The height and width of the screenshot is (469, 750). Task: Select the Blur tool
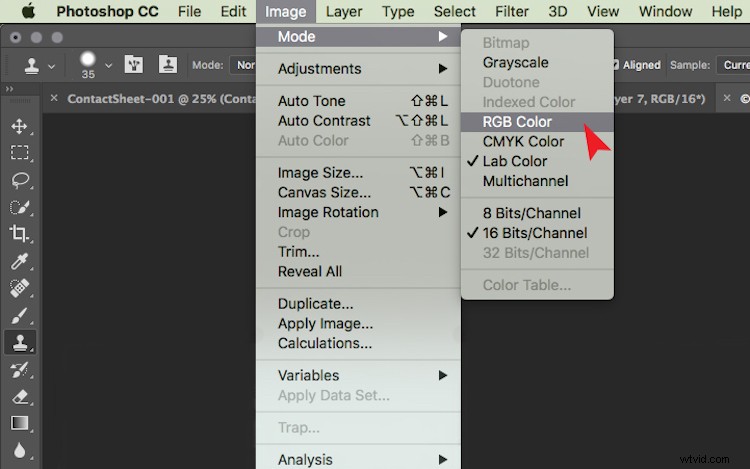(x=19, y=450)
